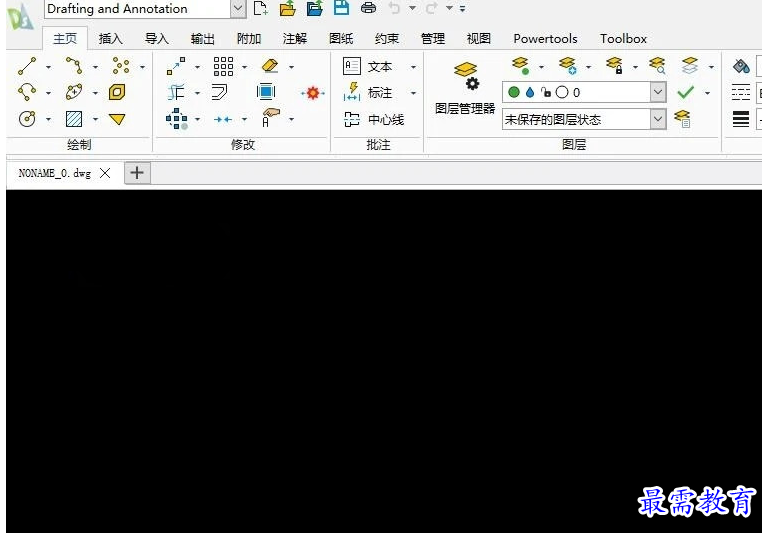Click the Line weight icon
This screenshot has height=533, width=762.
(x=741, y=119)
